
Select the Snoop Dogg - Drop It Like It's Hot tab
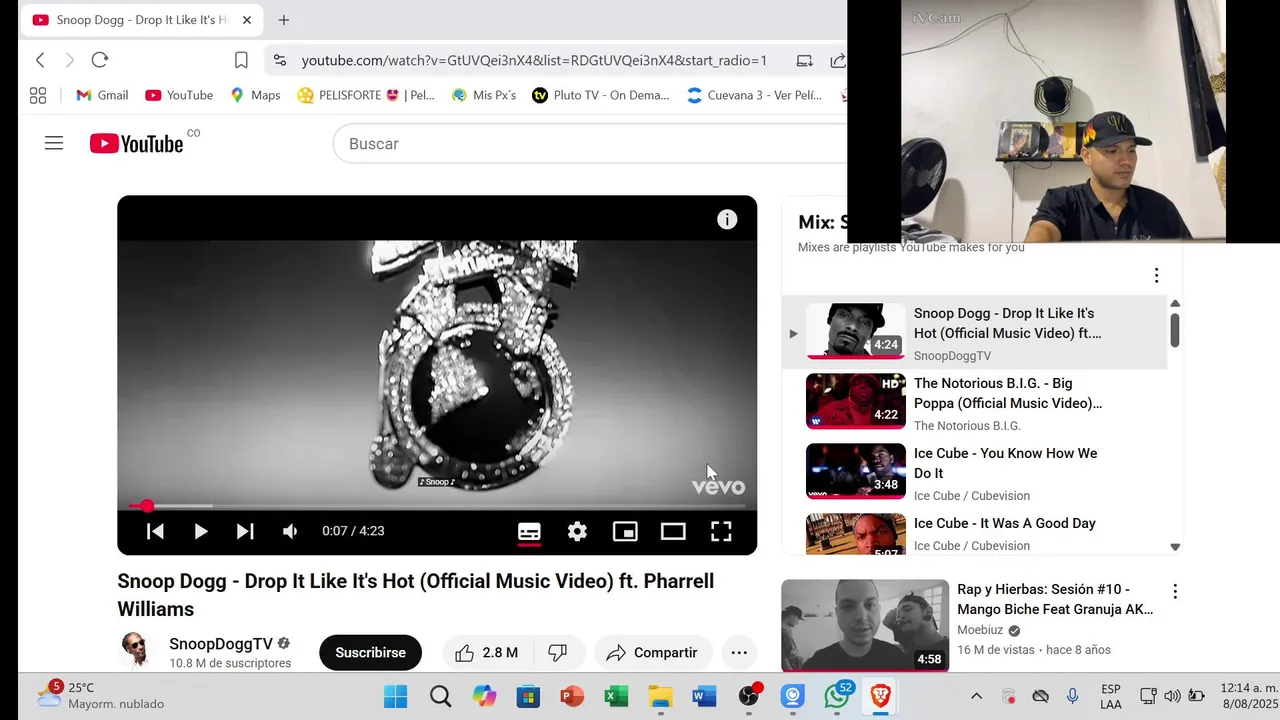[x=142, y=20]
